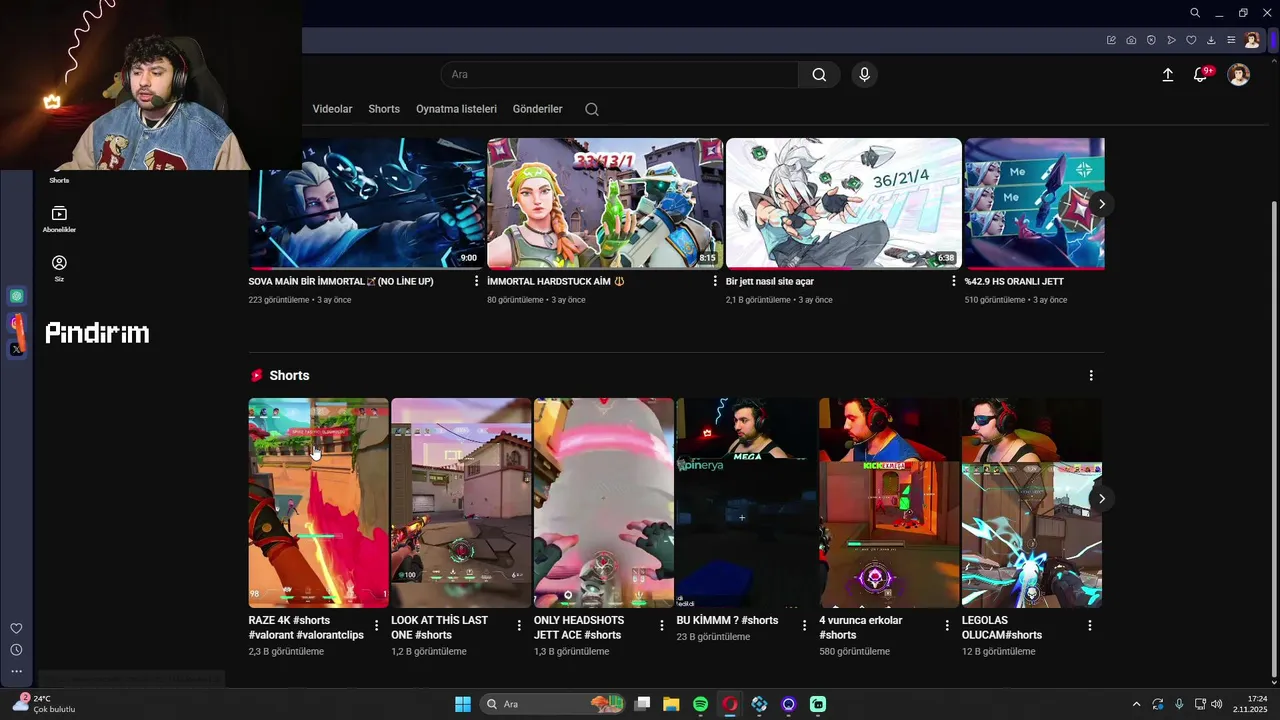This screenshot has height=720, width=1280.
Task: Open the weather widget showing 24°C
Action: pos(45,704)
